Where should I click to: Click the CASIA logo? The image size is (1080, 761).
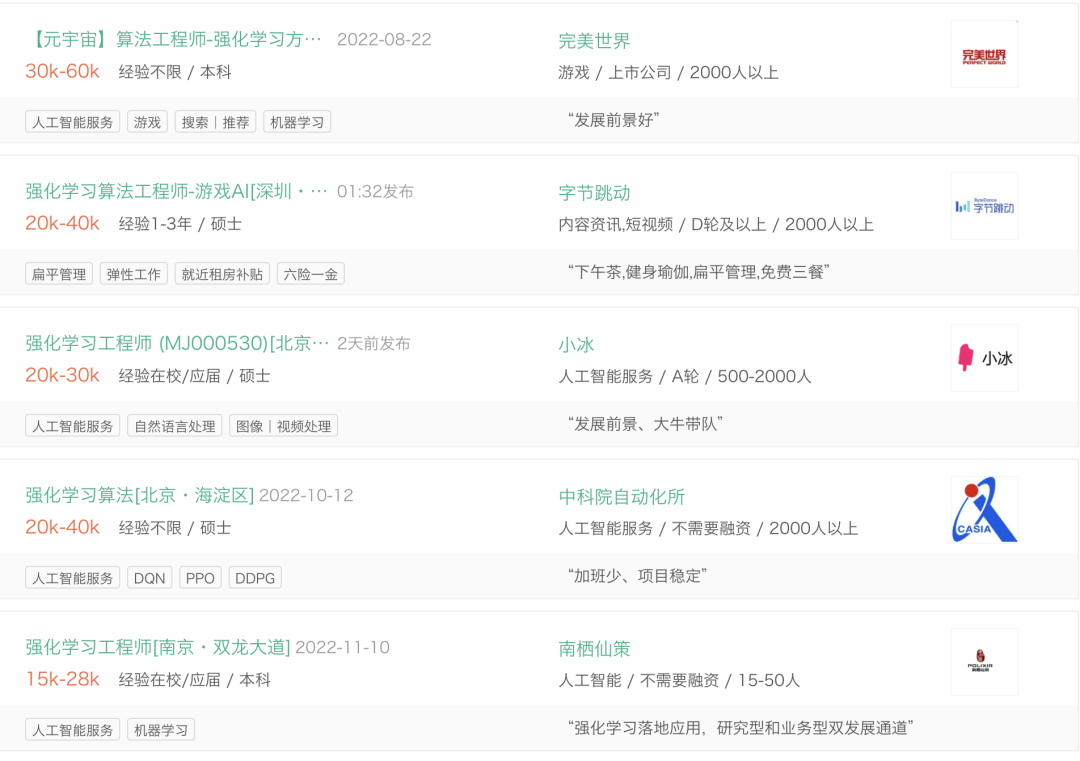984,510
